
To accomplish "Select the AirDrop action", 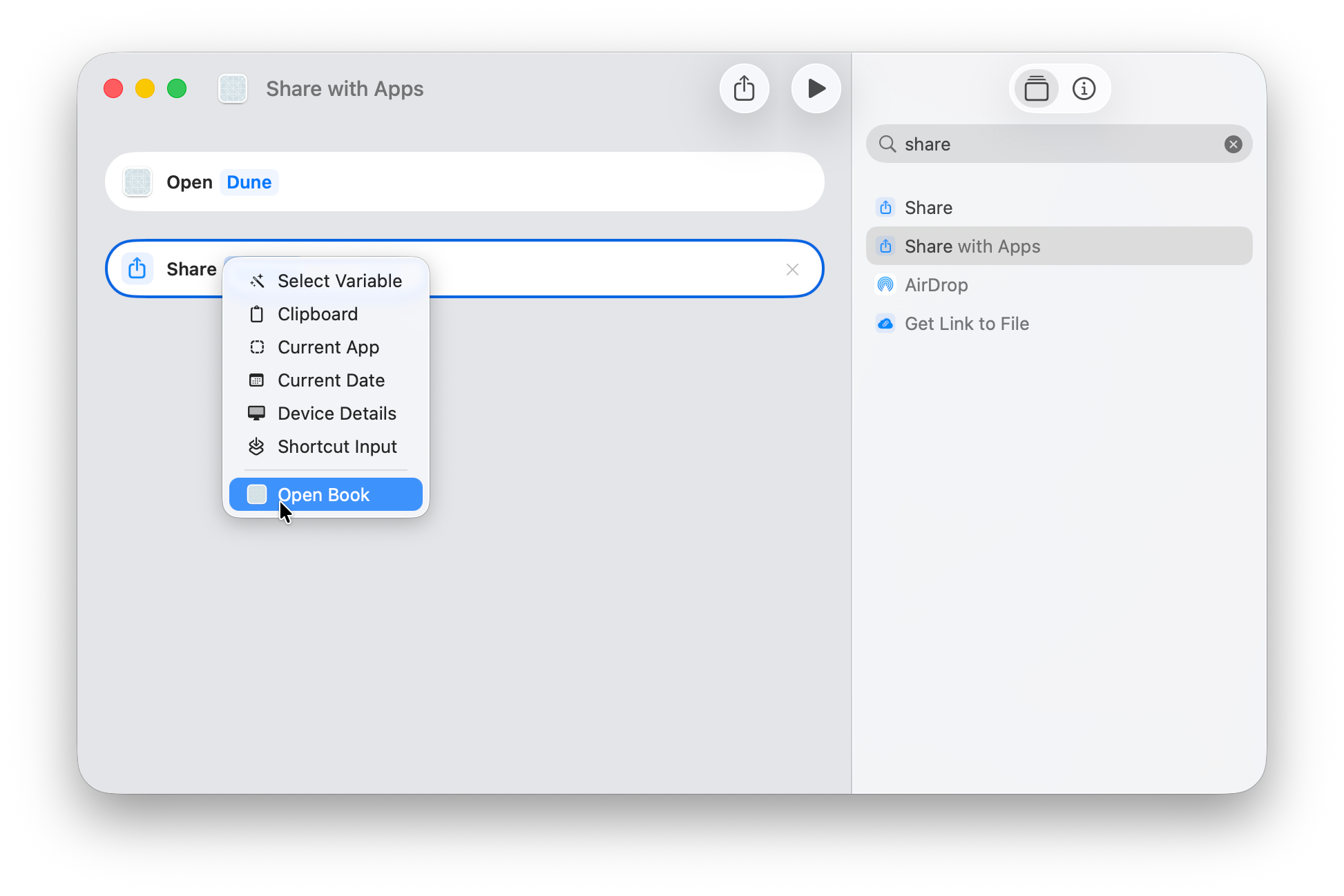I will [936, 285].
